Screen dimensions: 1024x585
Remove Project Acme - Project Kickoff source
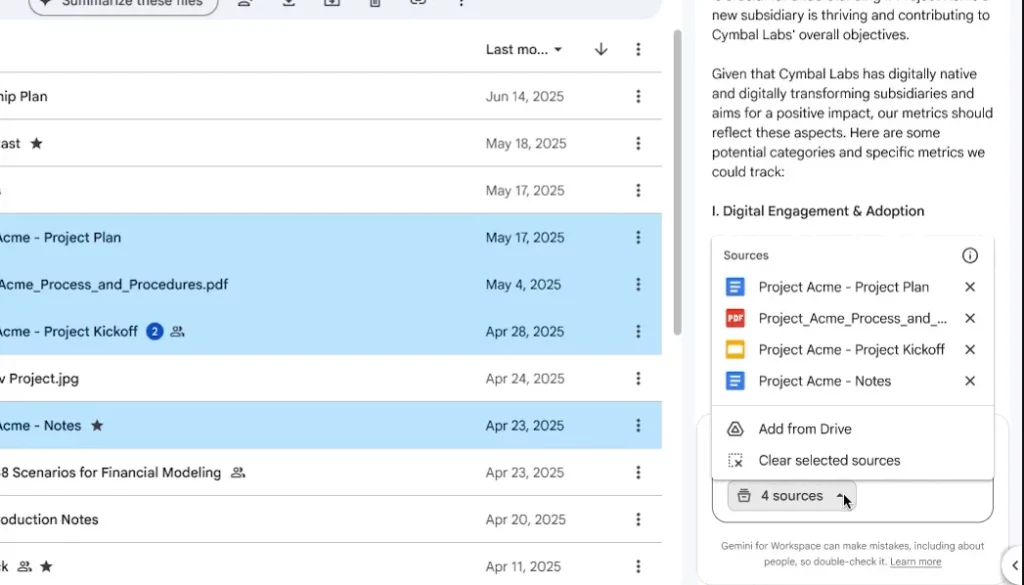click(x=970, y=349)
